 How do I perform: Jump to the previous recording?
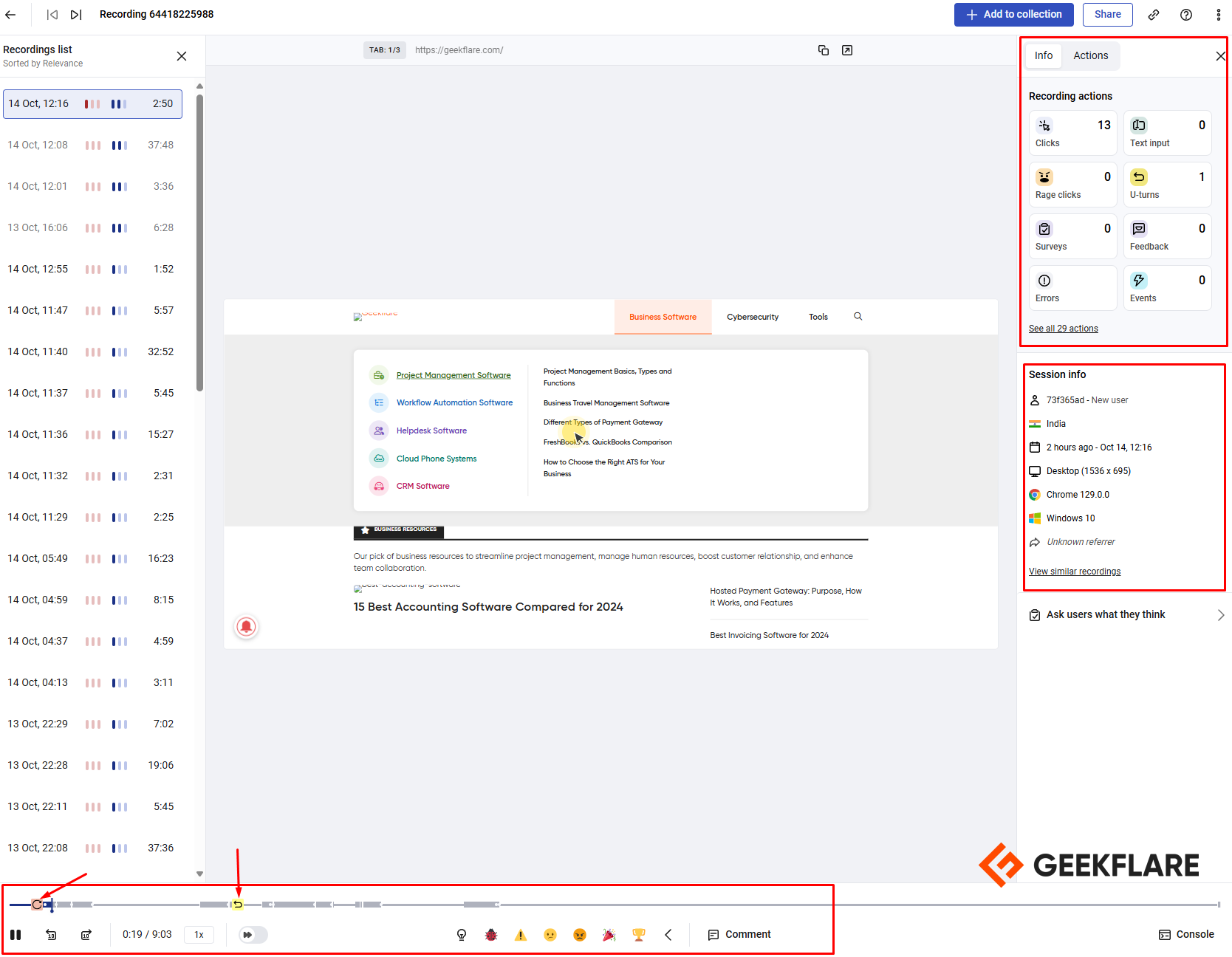point(52,15)
